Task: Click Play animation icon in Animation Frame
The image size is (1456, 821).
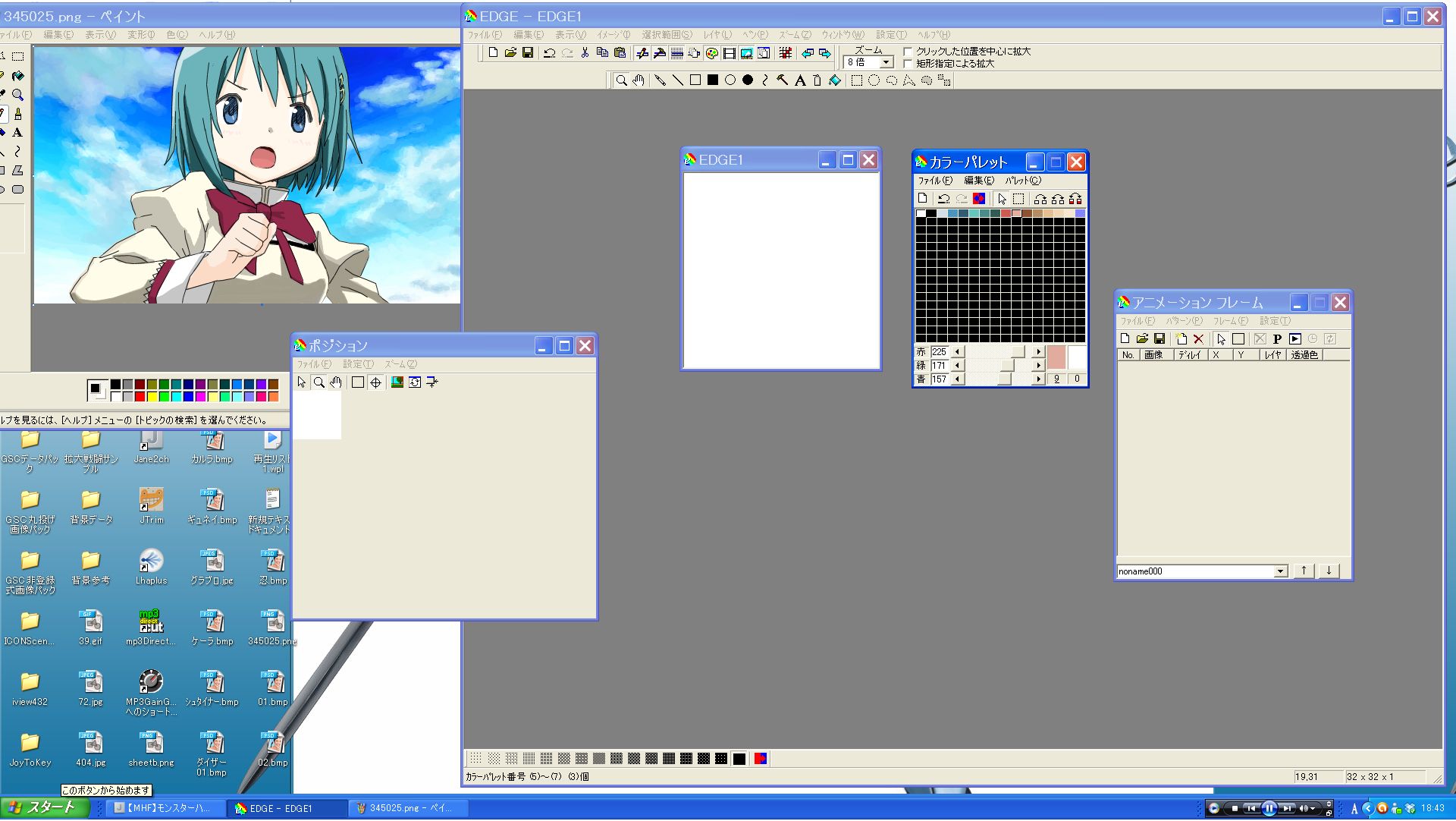Action: (x=1294, y=338)
